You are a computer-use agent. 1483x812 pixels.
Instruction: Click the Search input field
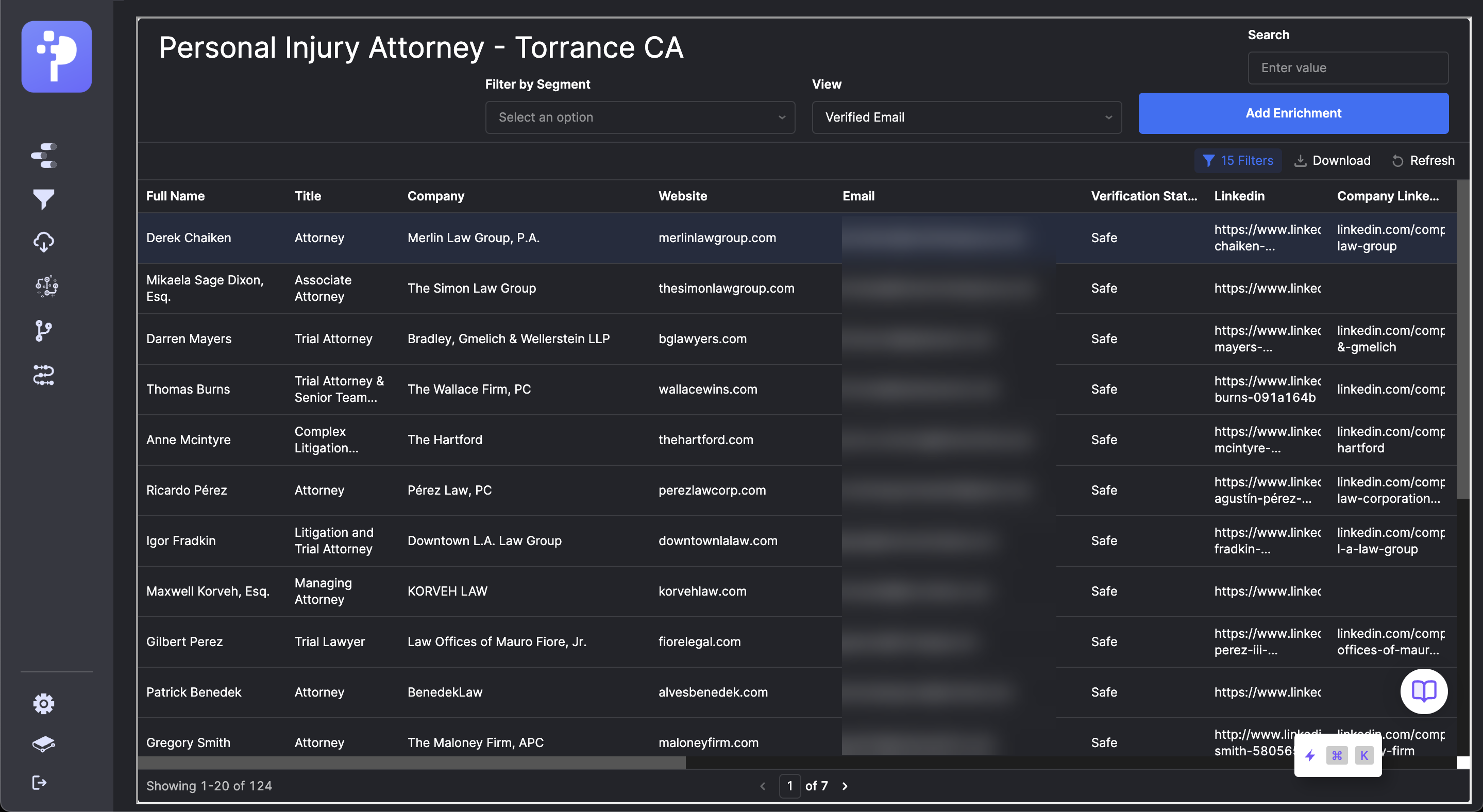[x=1347, y=68]
